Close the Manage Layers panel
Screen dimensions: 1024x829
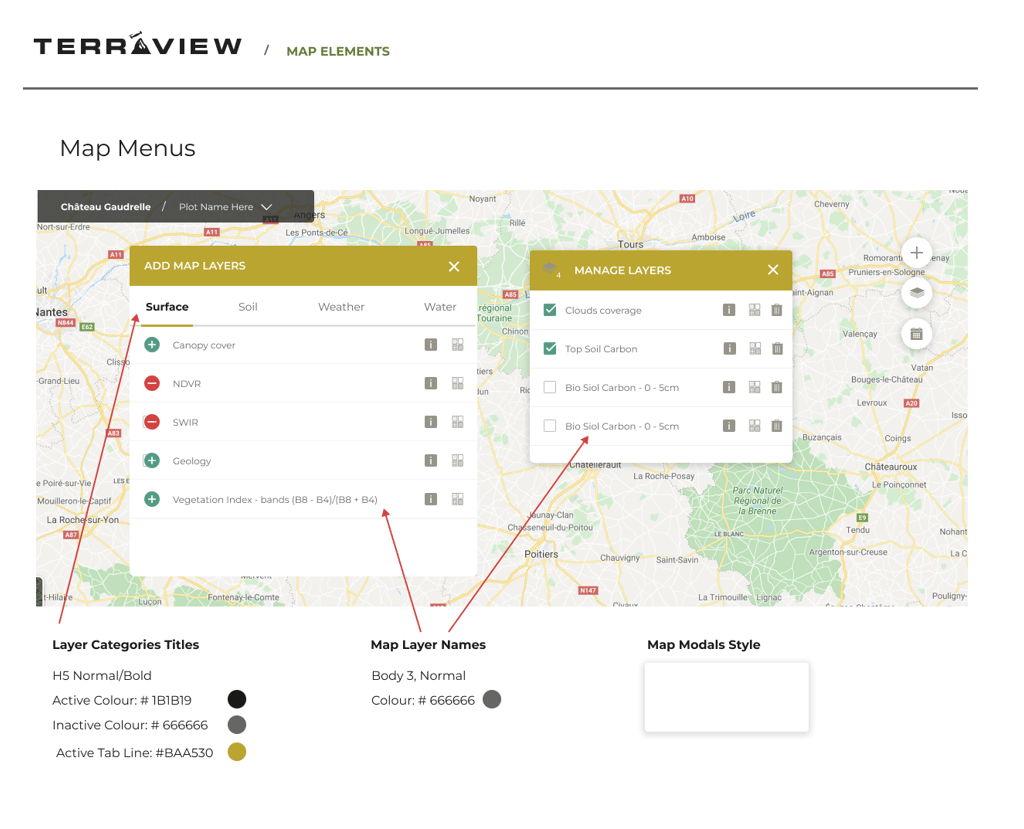coord(773,269)
